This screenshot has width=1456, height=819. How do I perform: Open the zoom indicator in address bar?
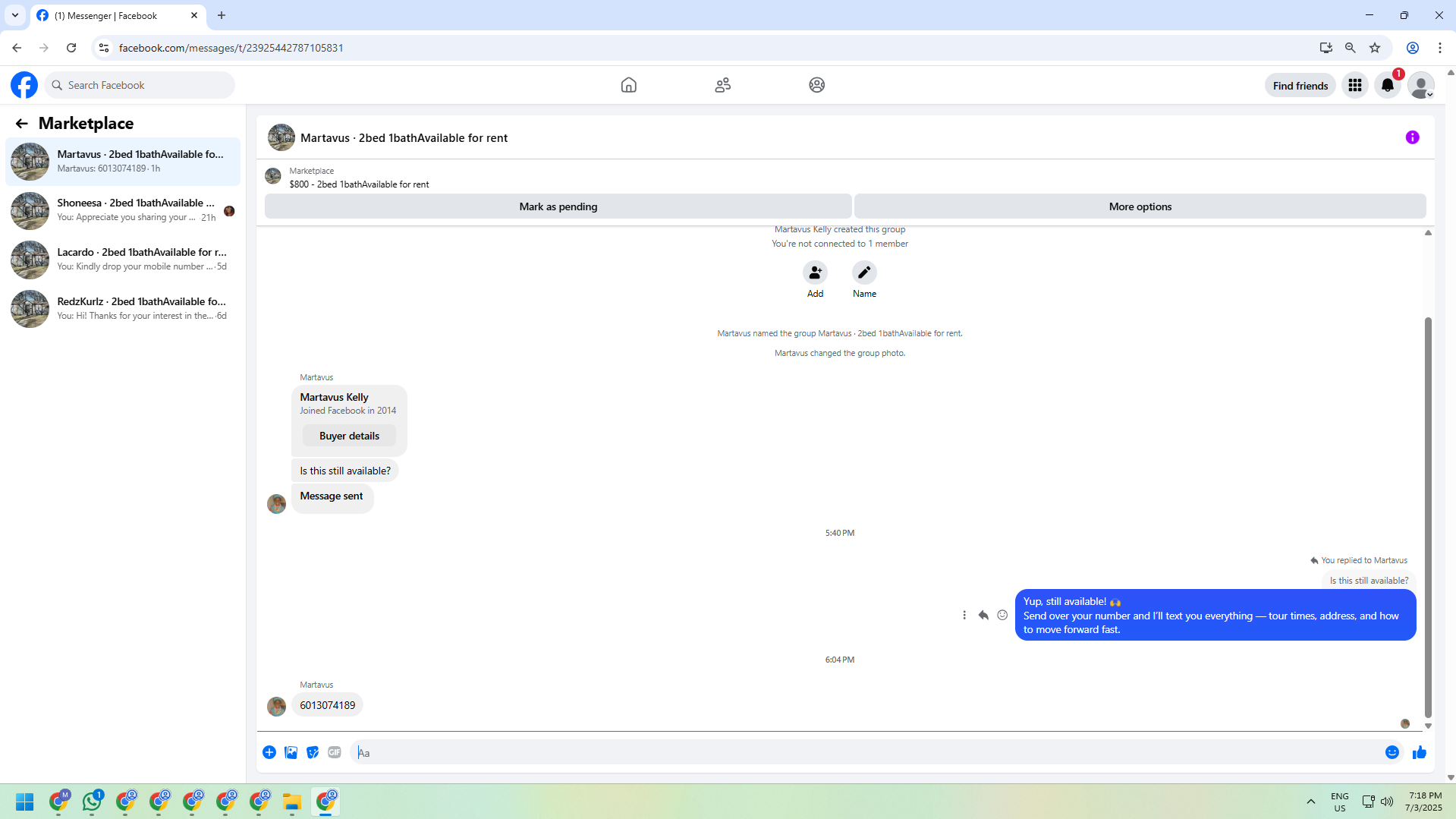click(x=1350, y=48)
